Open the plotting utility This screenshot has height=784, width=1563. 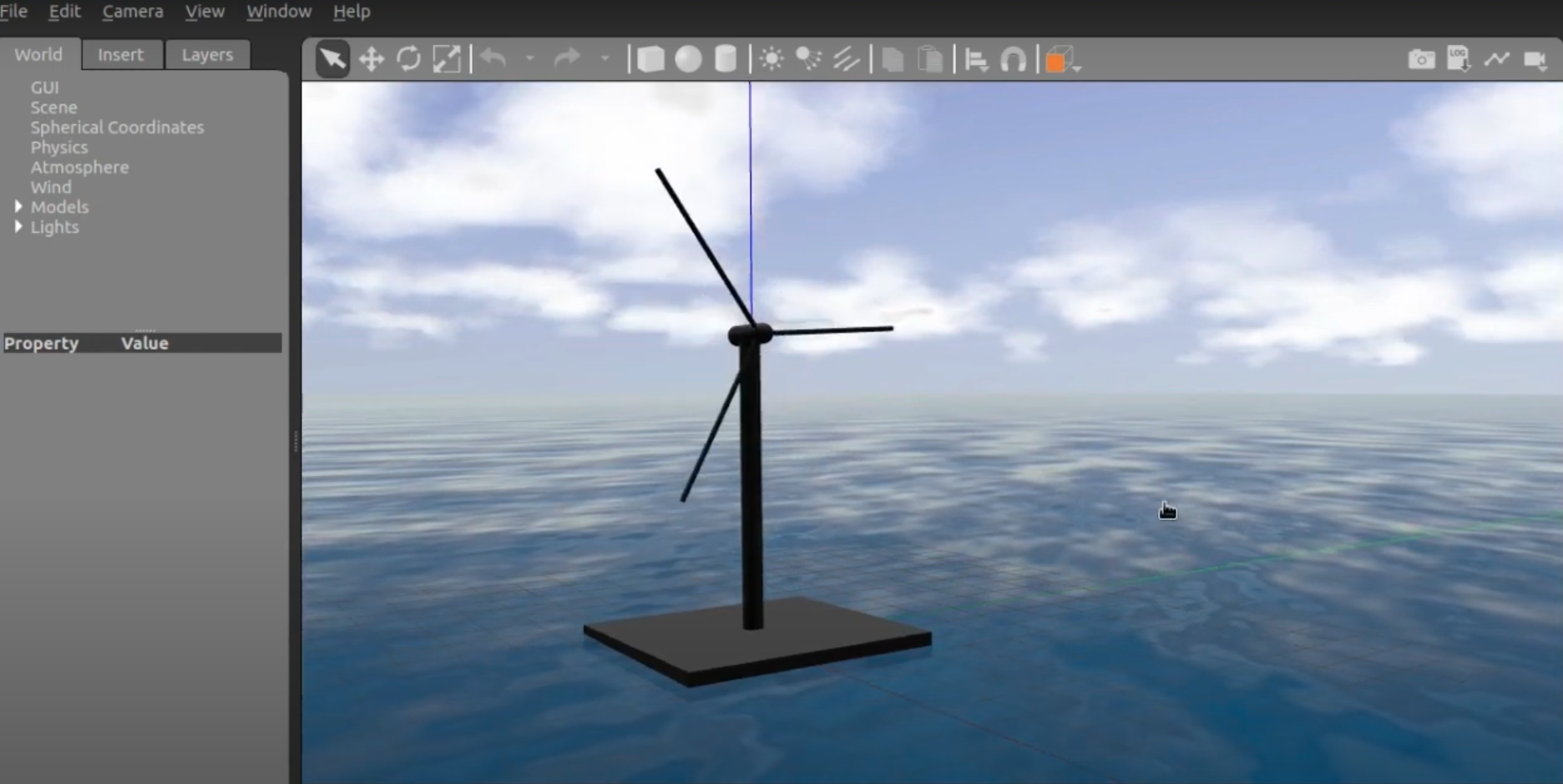pos(1497,58)
